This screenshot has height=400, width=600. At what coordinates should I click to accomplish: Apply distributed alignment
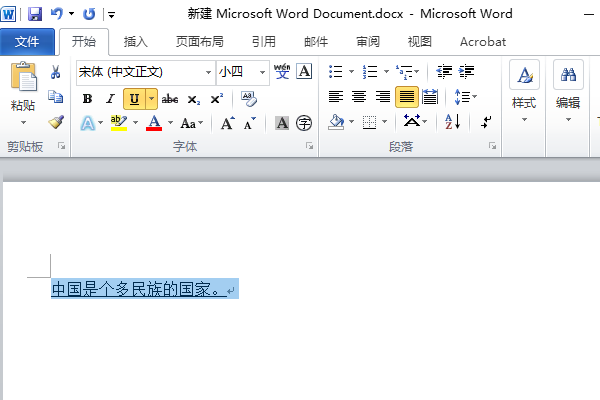click(x=430, y=97)
